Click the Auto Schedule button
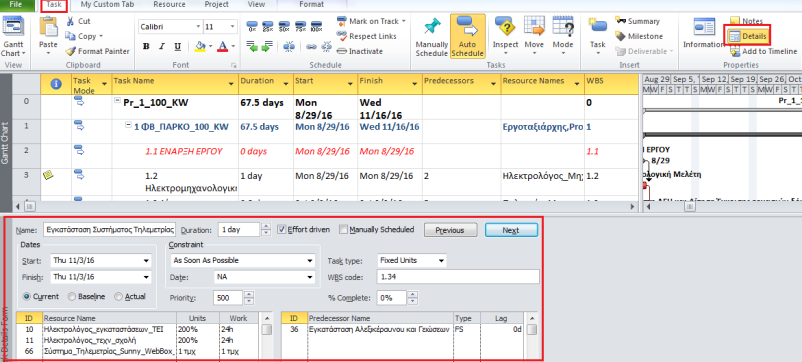Screen dimensions: 802x362 468,37
